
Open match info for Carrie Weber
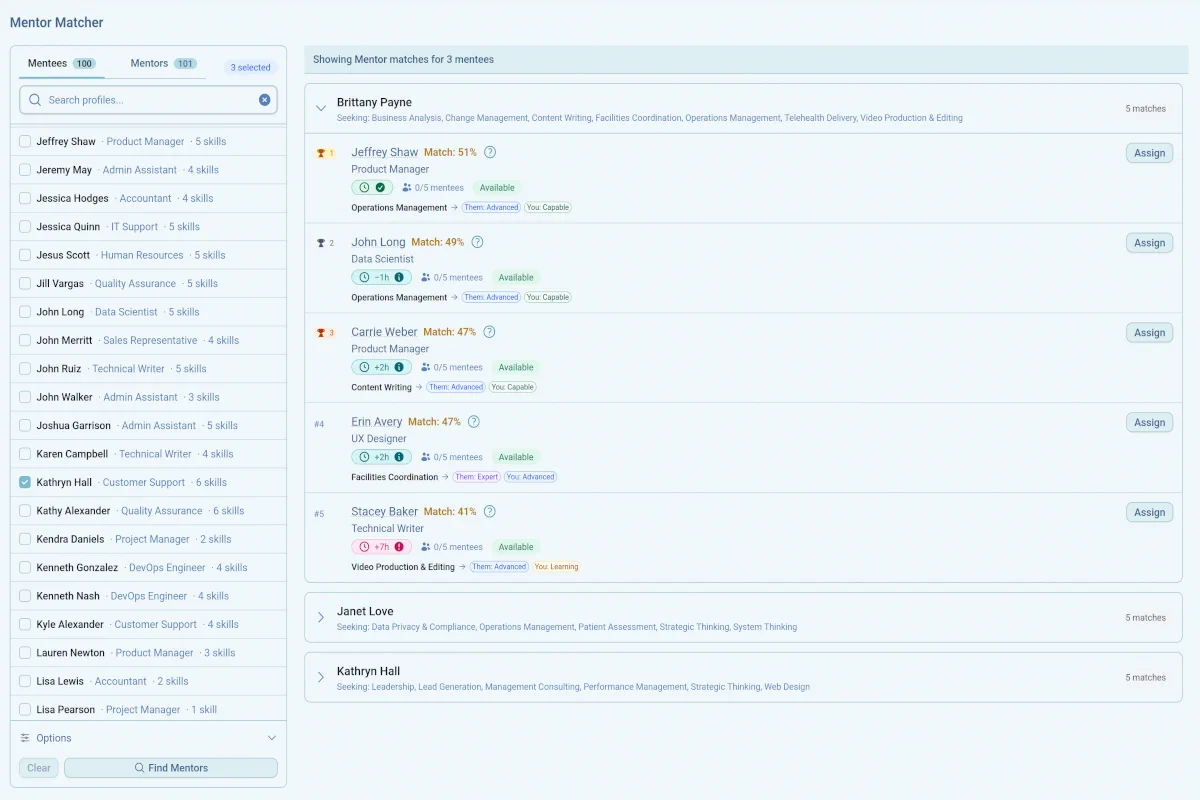[489, 332]
